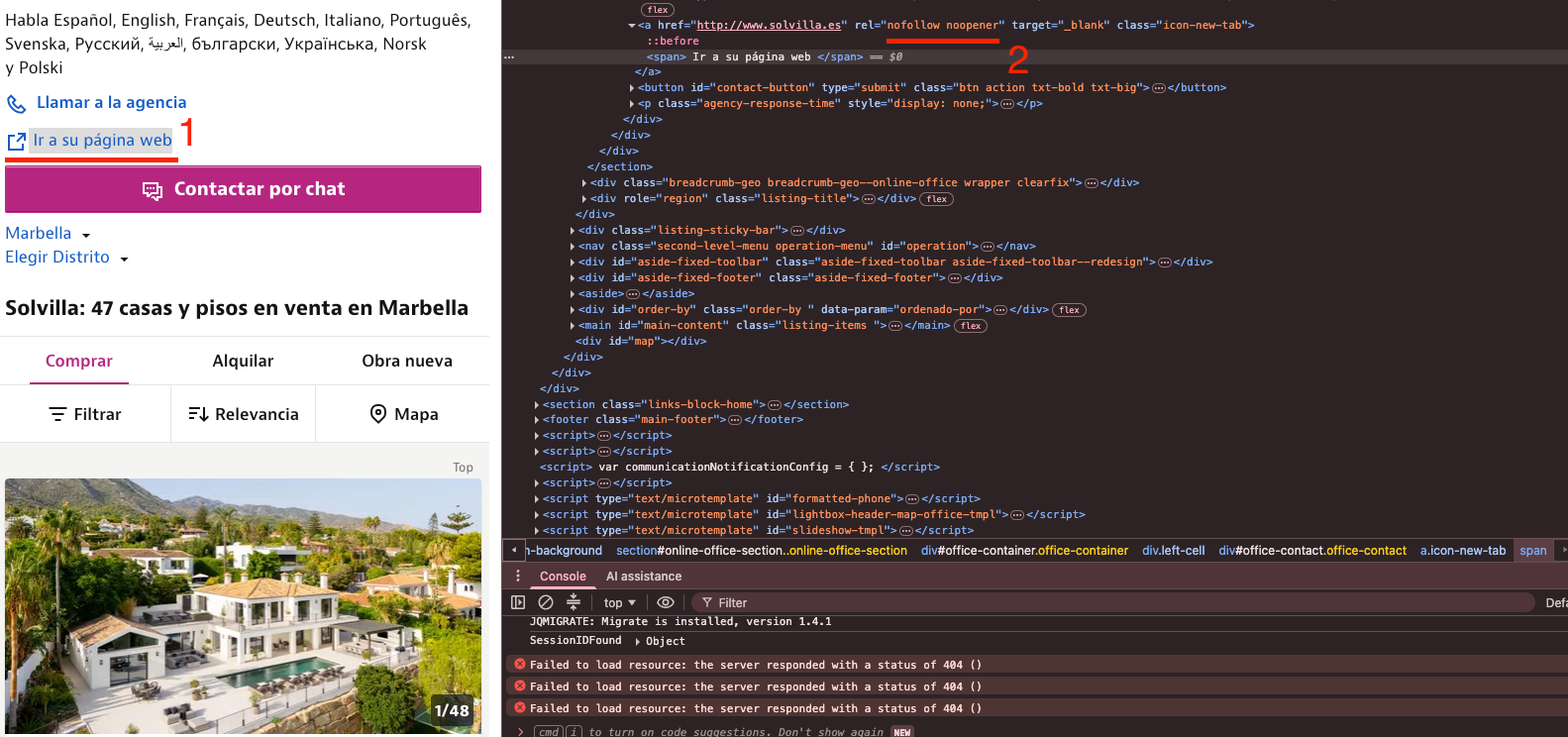
Task: Clear the console
Action: [546, 602]
